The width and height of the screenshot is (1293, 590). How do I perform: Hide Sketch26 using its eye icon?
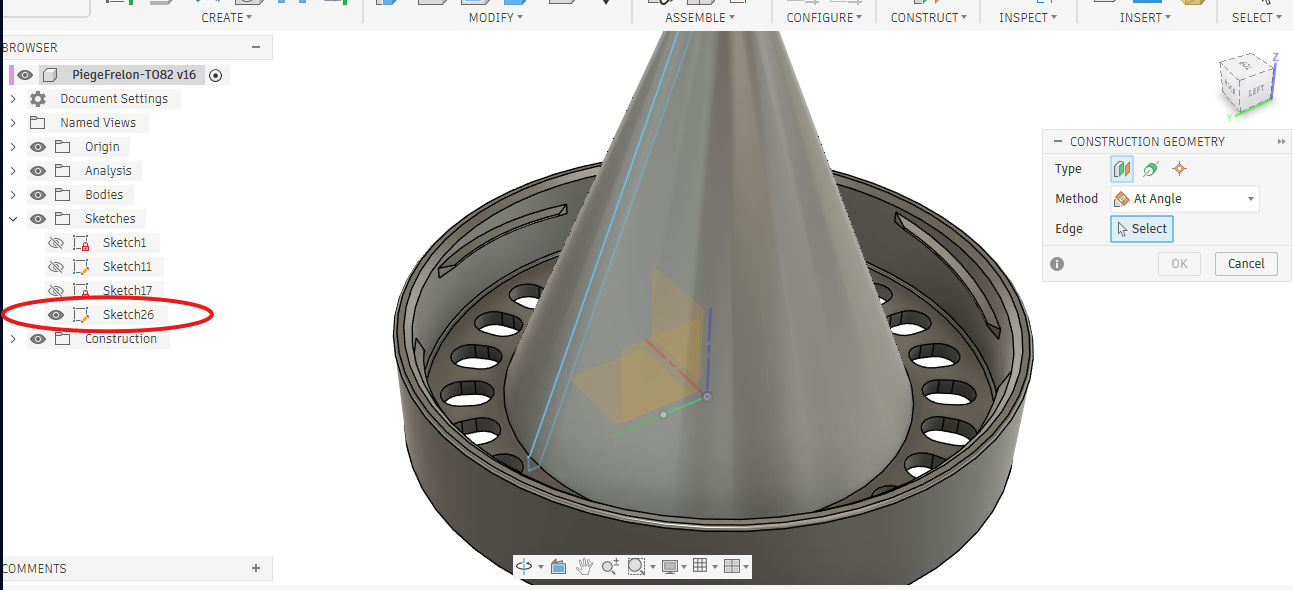click(x=56, y=315)
